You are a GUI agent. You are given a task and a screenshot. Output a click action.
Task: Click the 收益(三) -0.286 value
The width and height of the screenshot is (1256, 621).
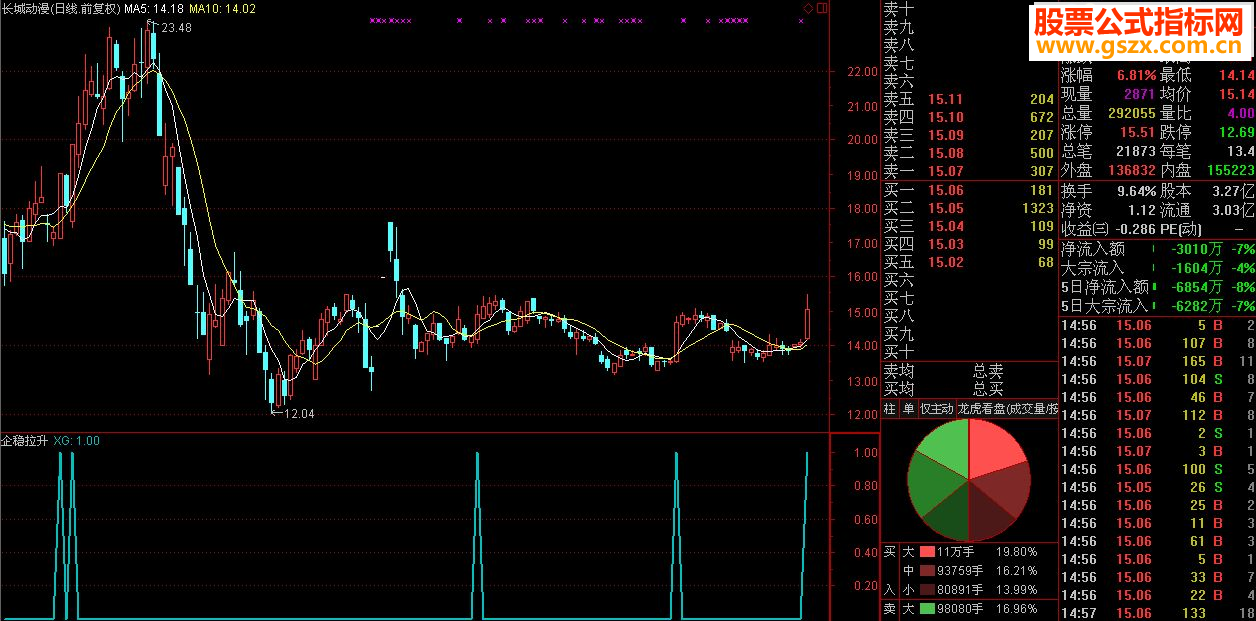point(1133,229)
